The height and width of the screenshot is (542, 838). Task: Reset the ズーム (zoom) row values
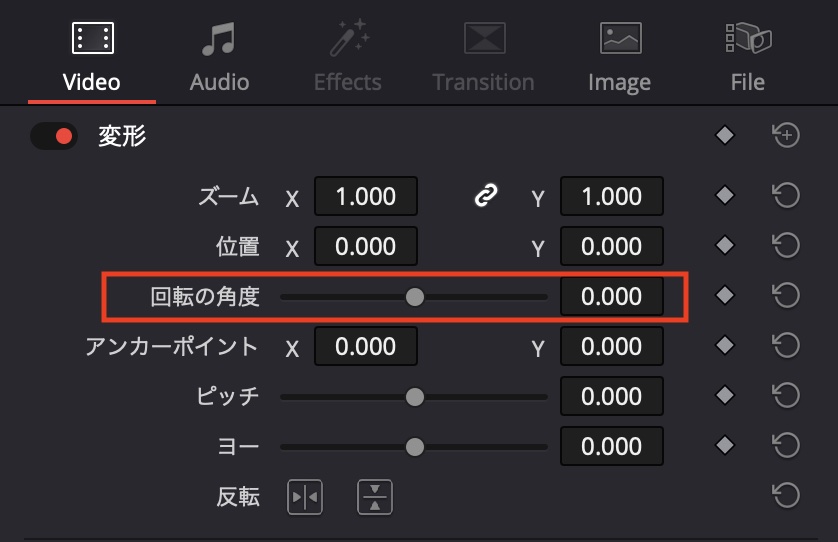tap(787, 196)
